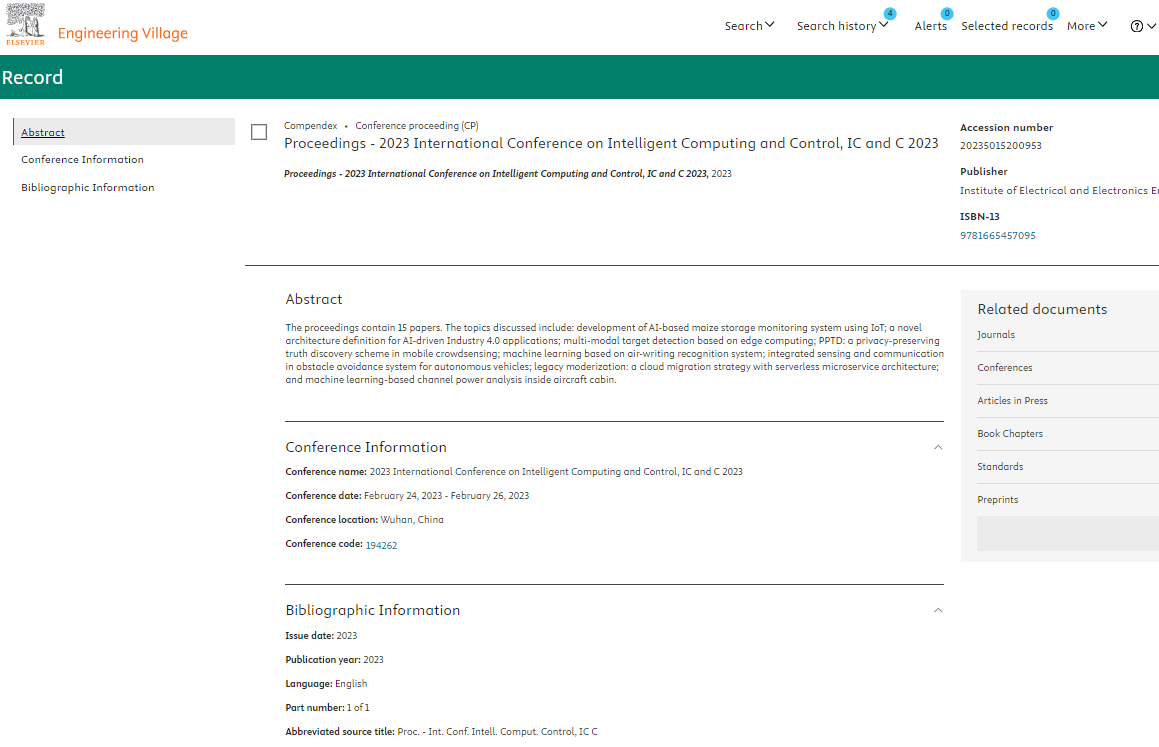Click the proceedings record title

[x=611, y=143]
